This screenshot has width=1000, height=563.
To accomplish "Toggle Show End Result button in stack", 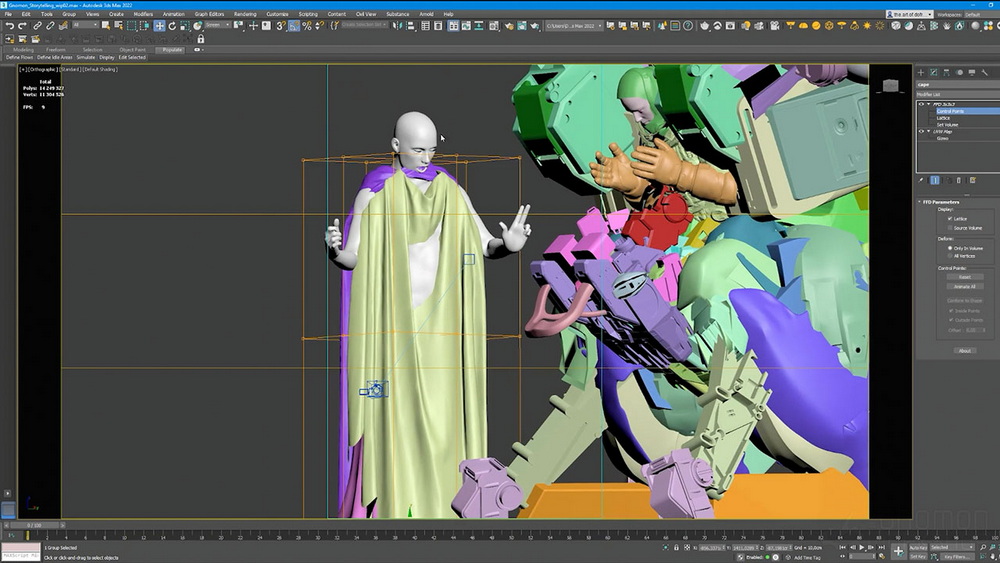I will 934,180.
